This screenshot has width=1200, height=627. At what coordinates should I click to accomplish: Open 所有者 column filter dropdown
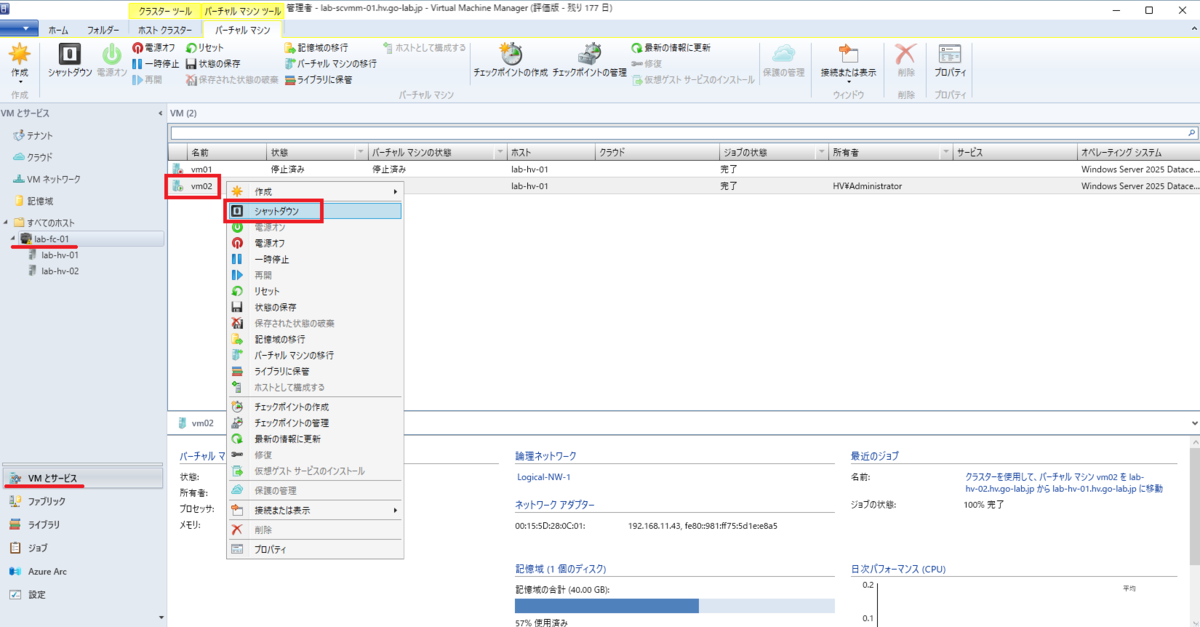pyautogui.click(x=946, y=153)
